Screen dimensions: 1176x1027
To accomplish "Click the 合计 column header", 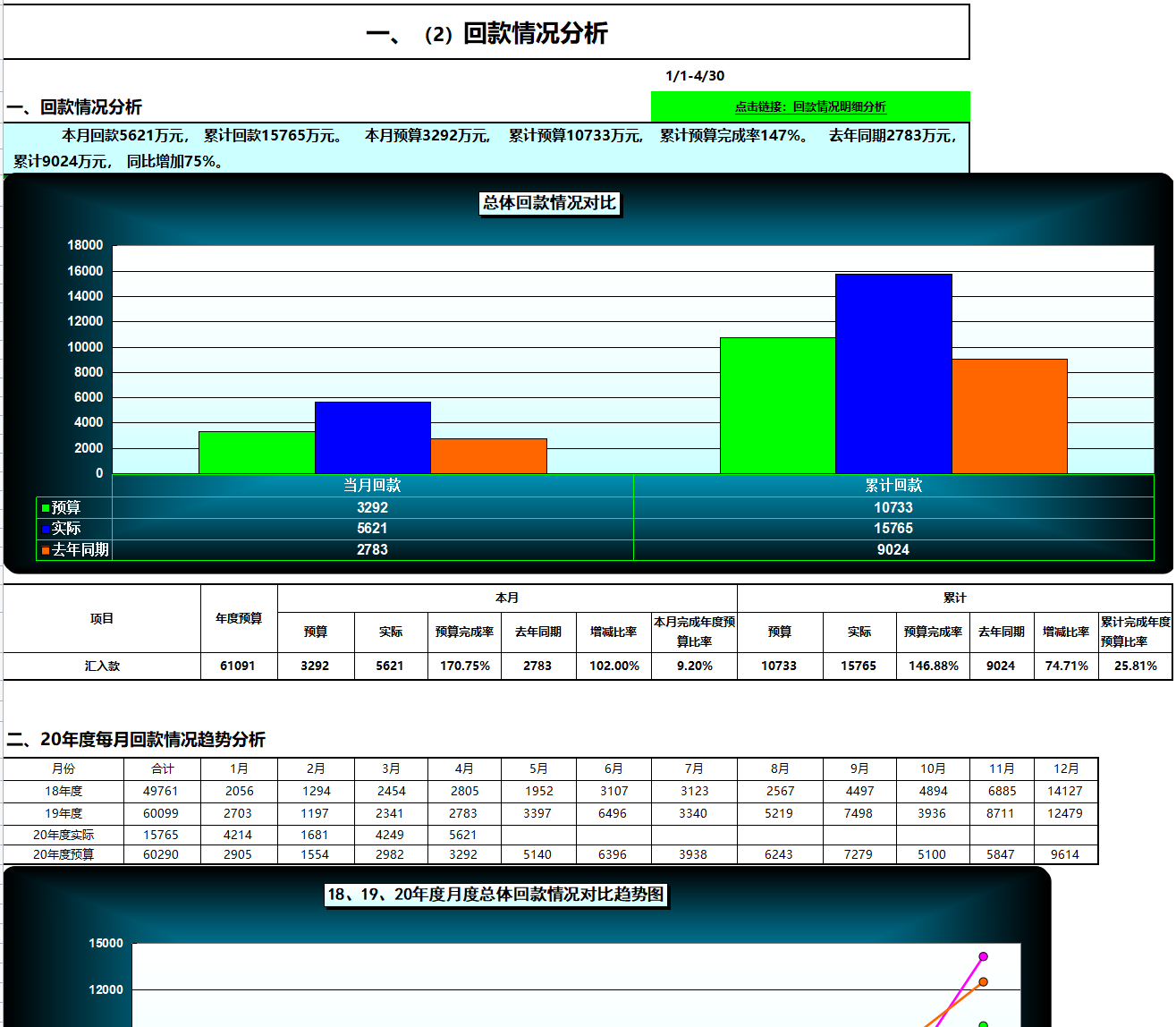I will pos(163,769).
